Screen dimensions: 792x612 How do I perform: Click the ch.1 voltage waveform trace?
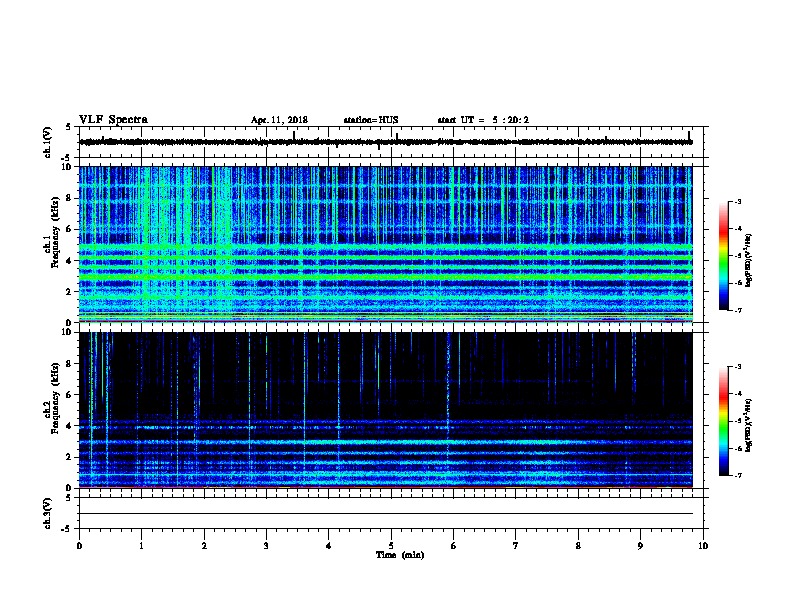(x=386, y=142)
